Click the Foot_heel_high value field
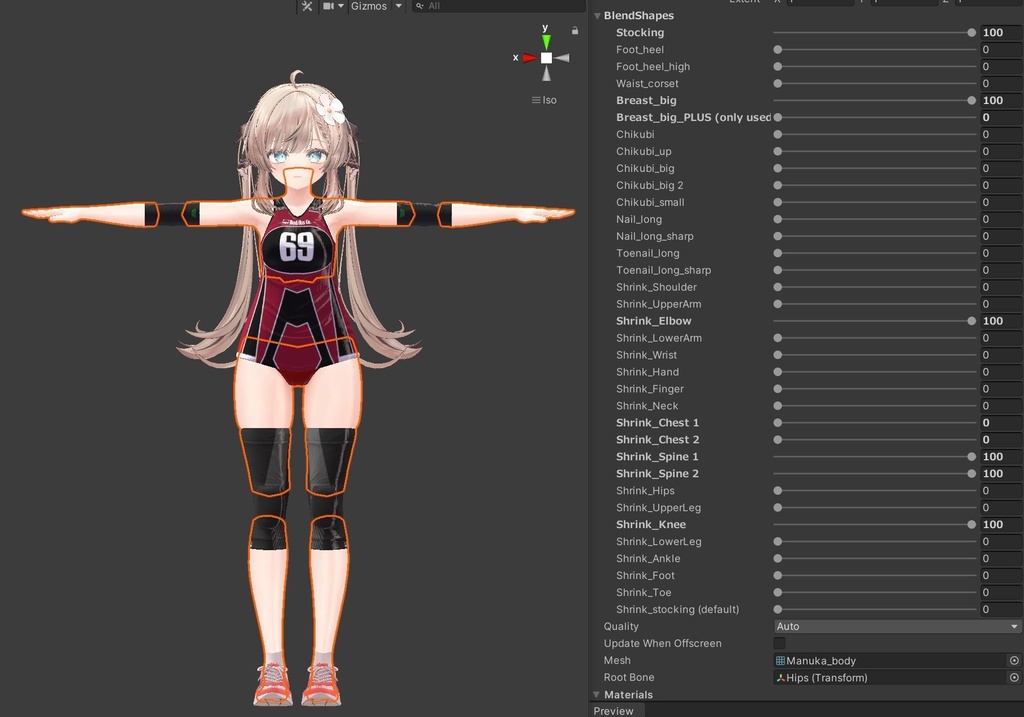Screen dimensions: 1024x717 point(1001,67)
